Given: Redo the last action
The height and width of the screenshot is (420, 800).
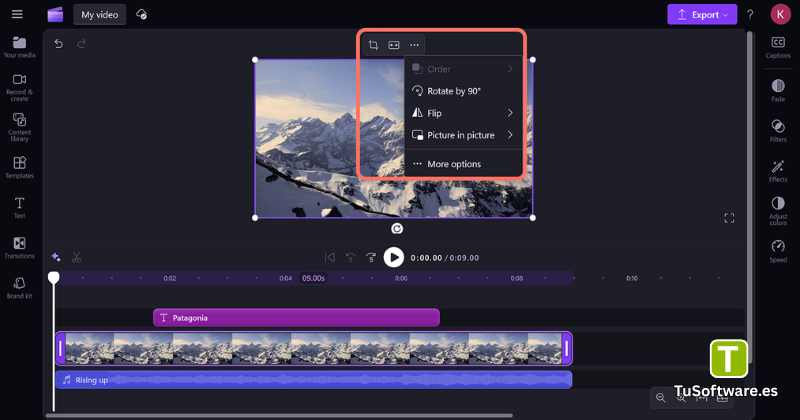Looking at the screenshot, I should 81,44.
